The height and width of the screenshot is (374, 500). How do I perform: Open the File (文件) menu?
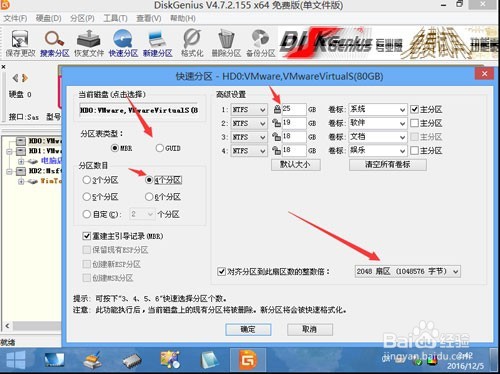pyautogui.click(x=15, y=18)
